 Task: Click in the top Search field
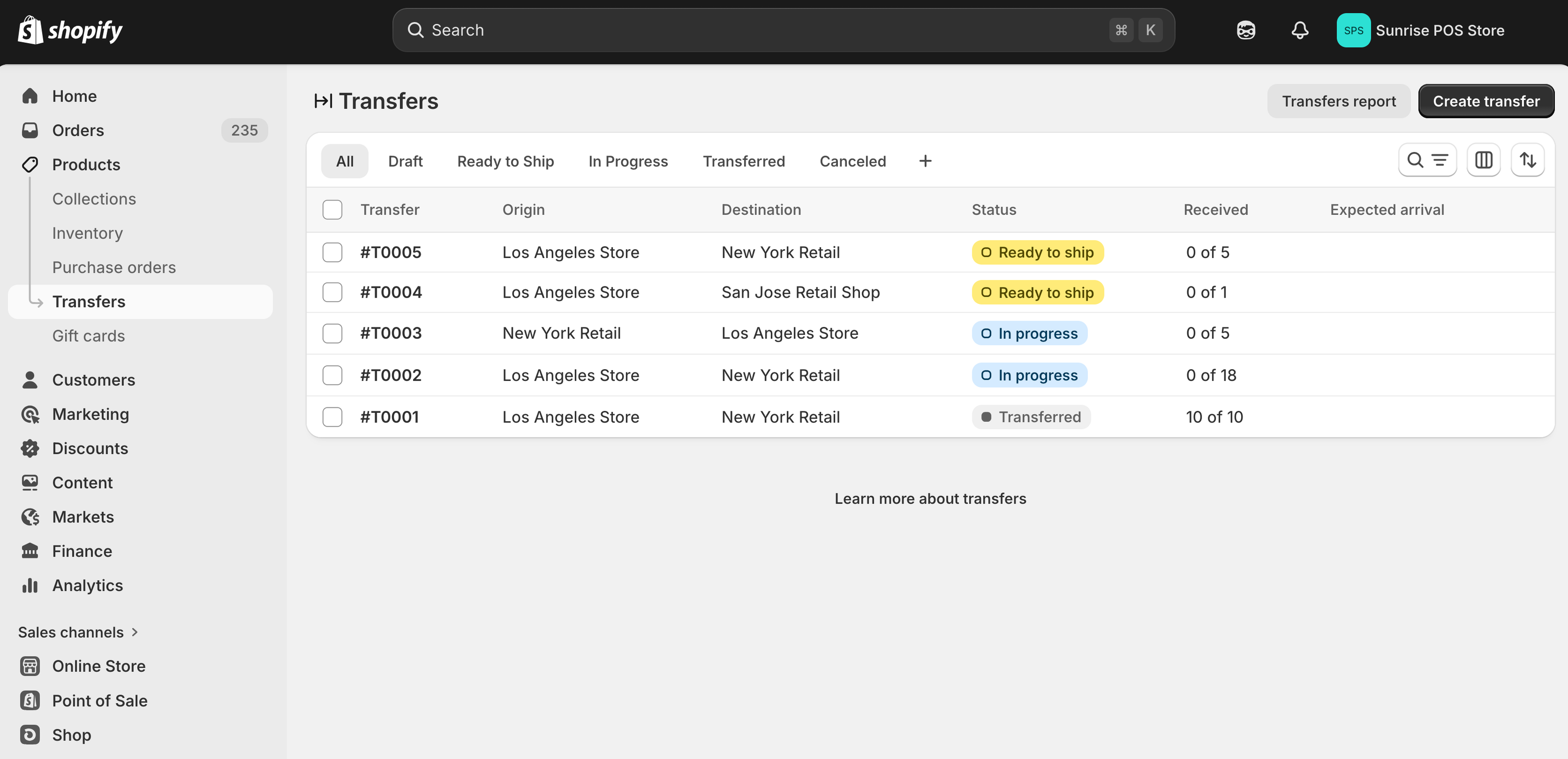click(784, 30)
